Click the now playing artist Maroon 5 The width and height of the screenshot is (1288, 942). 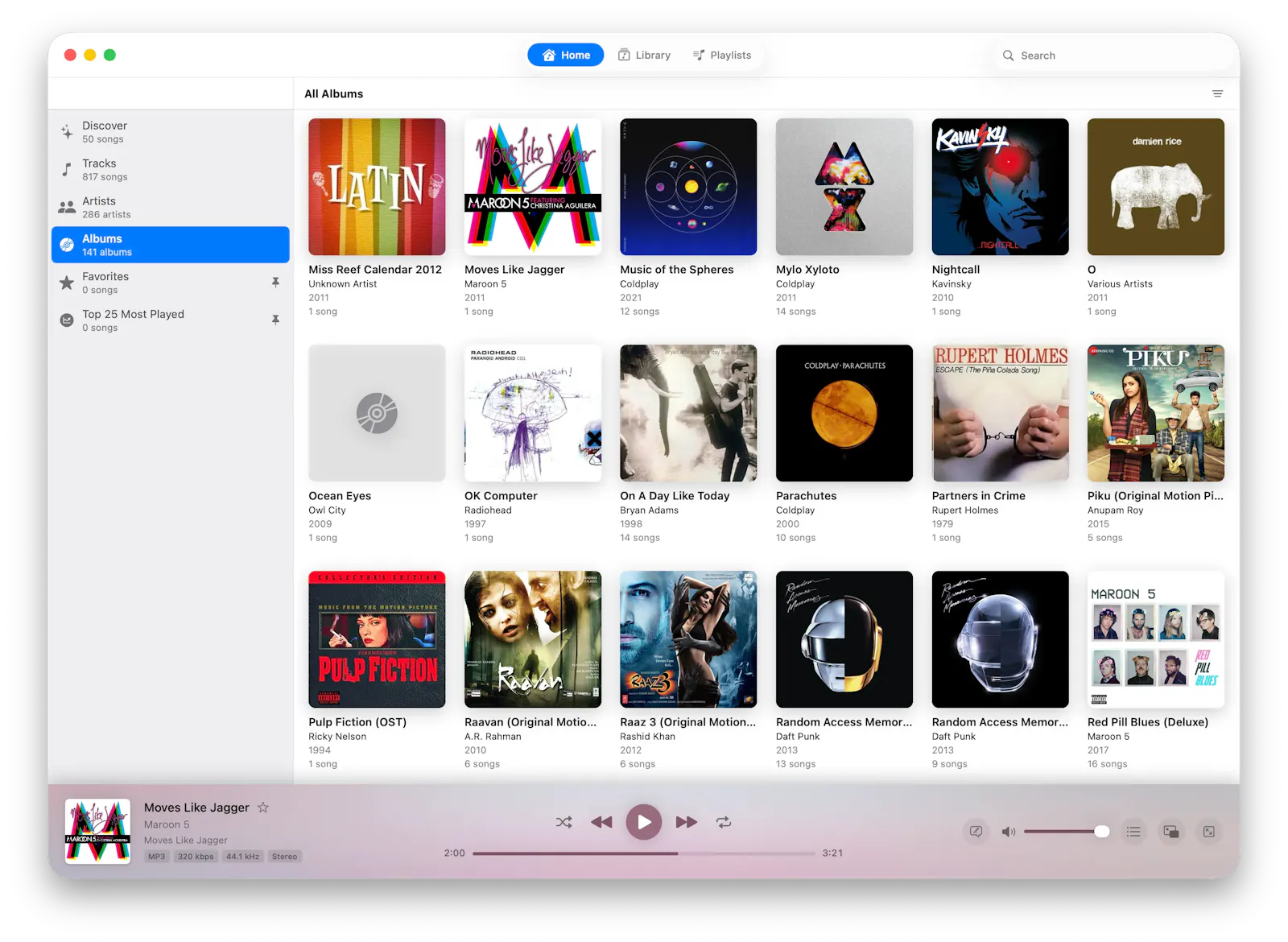click(167, 824)
